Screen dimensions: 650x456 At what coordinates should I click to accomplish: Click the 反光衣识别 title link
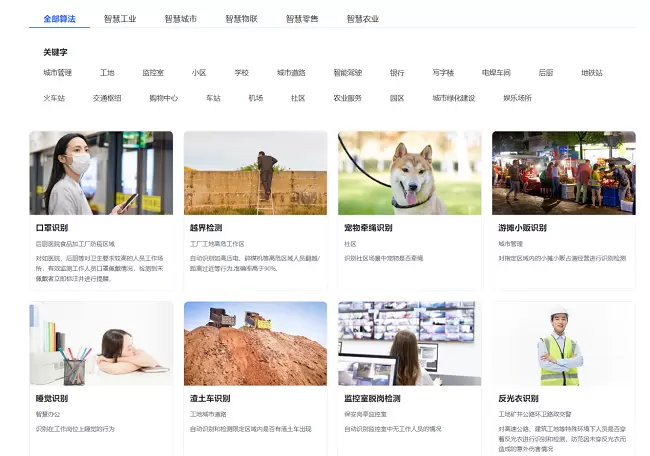518,398
